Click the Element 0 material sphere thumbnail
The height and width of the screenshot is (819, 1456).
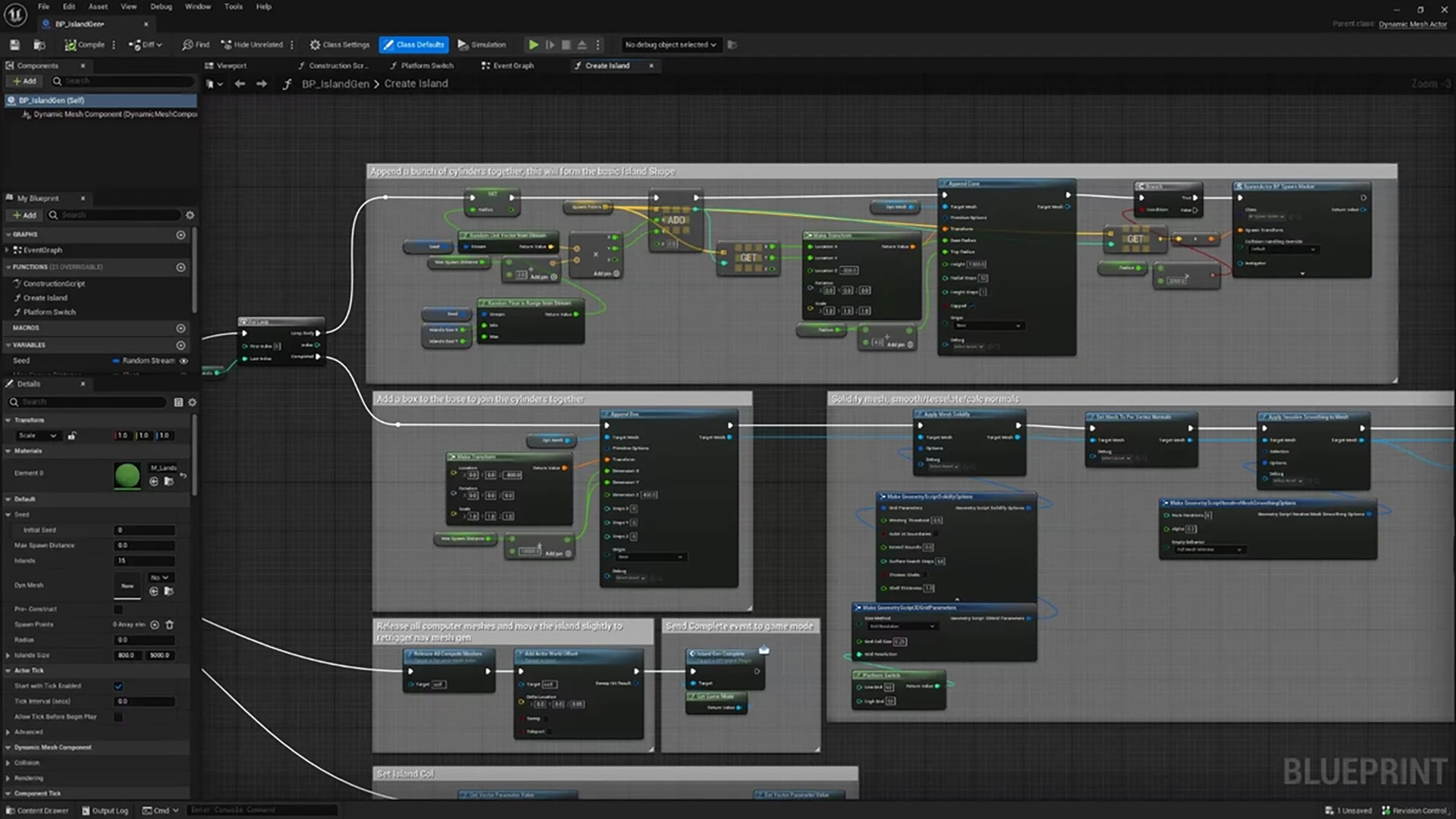127,475
